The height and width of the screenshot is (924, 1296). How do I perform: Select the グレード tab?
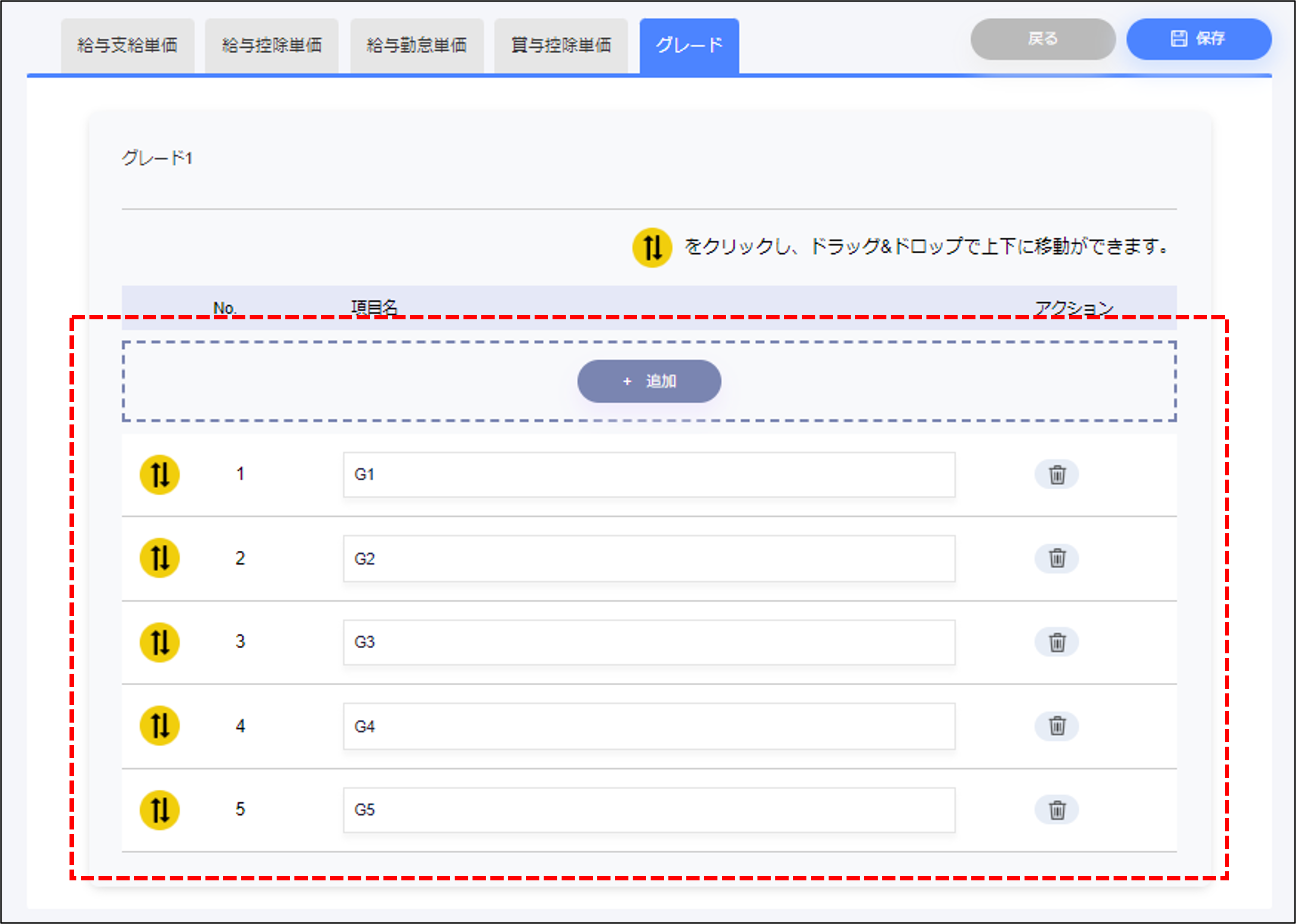coord(689,45)
